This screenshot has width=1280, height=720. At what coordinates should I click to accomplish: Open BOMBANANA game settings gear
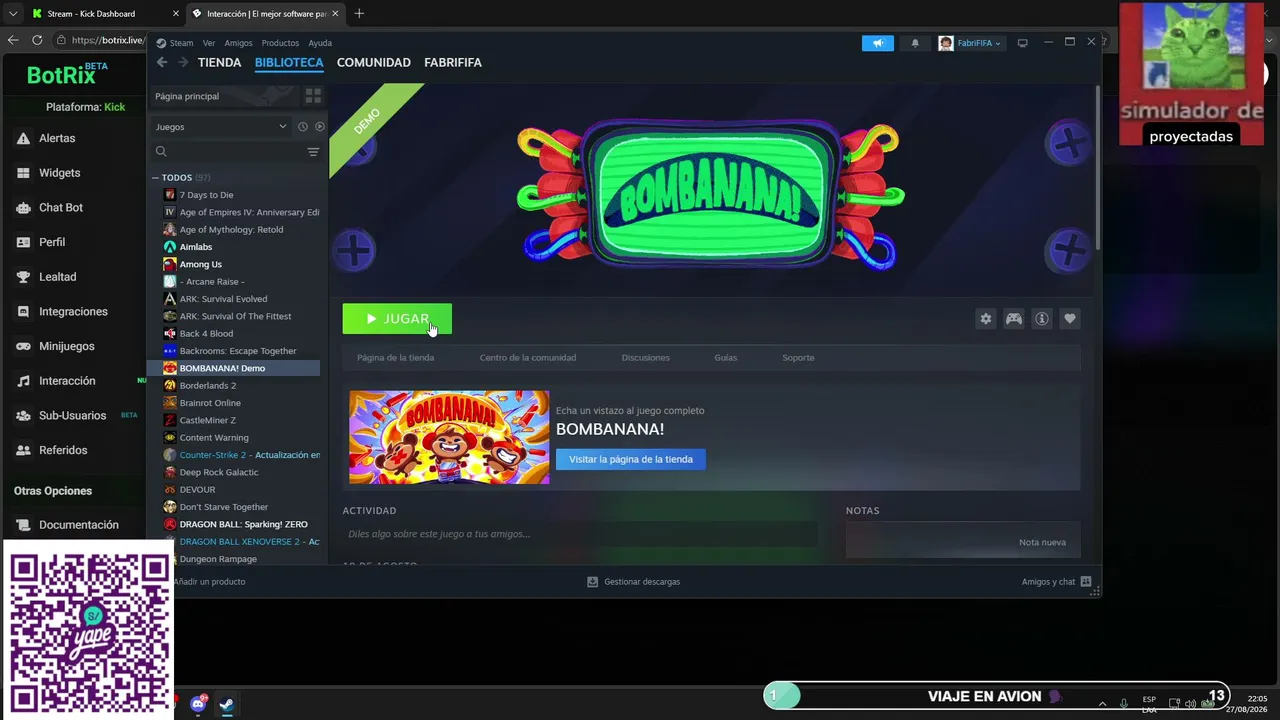tap(986, 319)
